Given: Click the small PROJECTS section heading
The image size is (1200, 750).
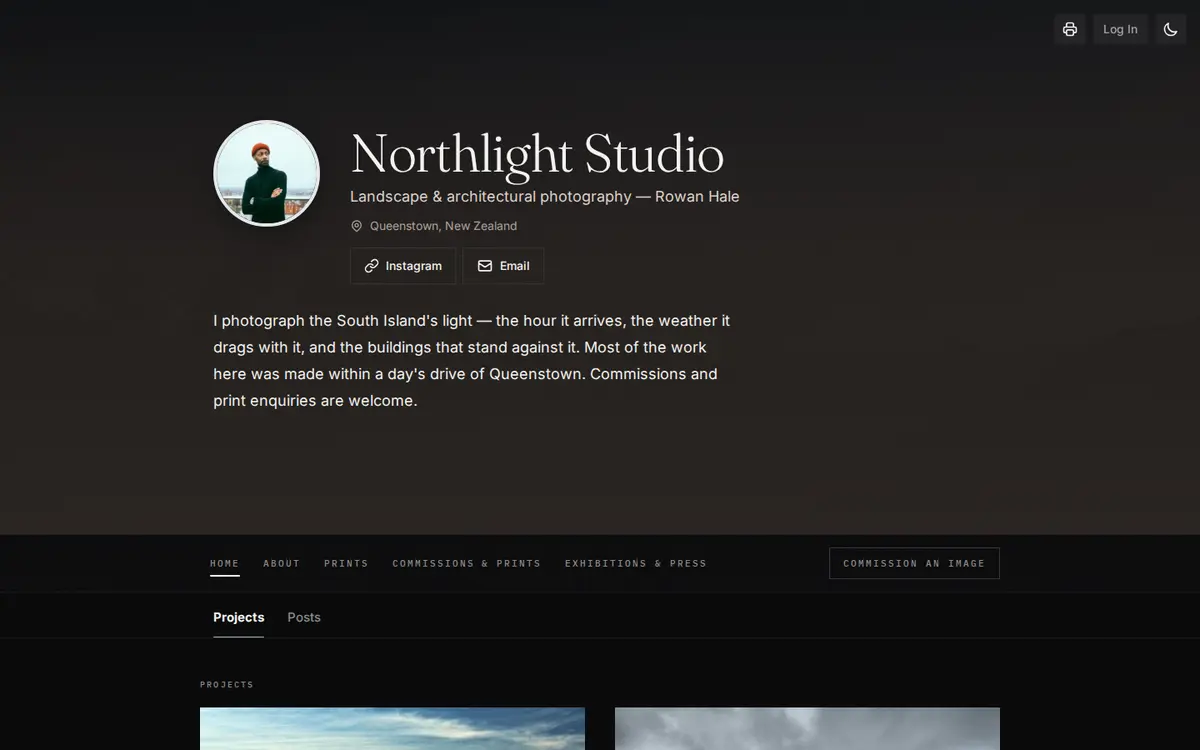Looking at the screenshot, I should coord(227,685).
